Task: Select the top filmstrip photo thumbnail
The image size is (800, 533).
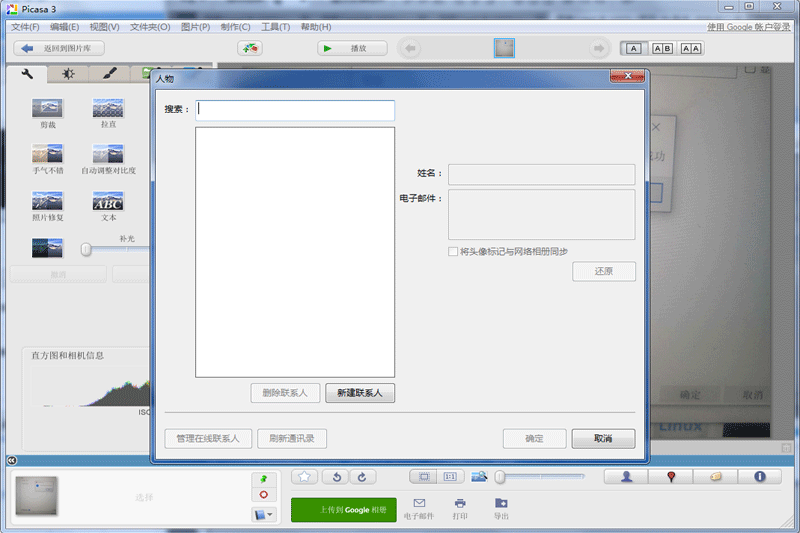Action: click(504, 48)
